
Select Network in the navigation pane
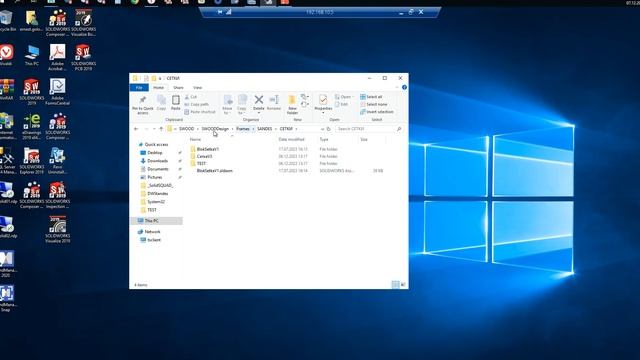(152, 231)
